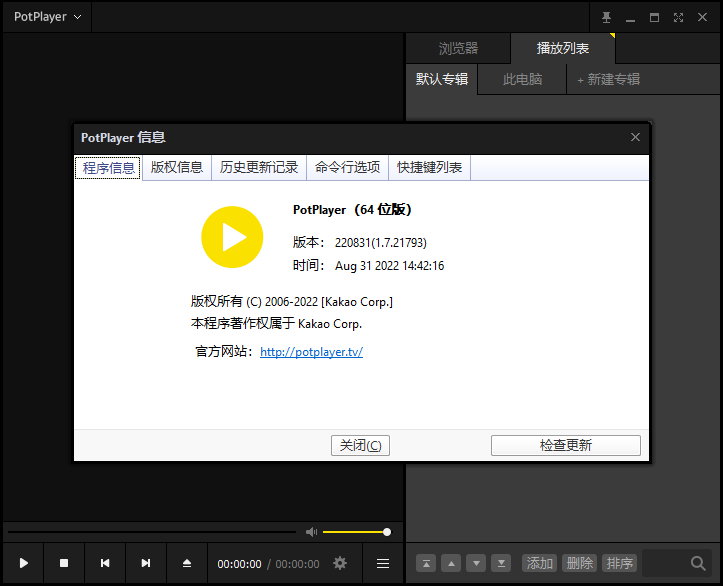Click the yellow volume slider
Image resolution: width=723 pixels, height=586 pixels.
point(355,532)
